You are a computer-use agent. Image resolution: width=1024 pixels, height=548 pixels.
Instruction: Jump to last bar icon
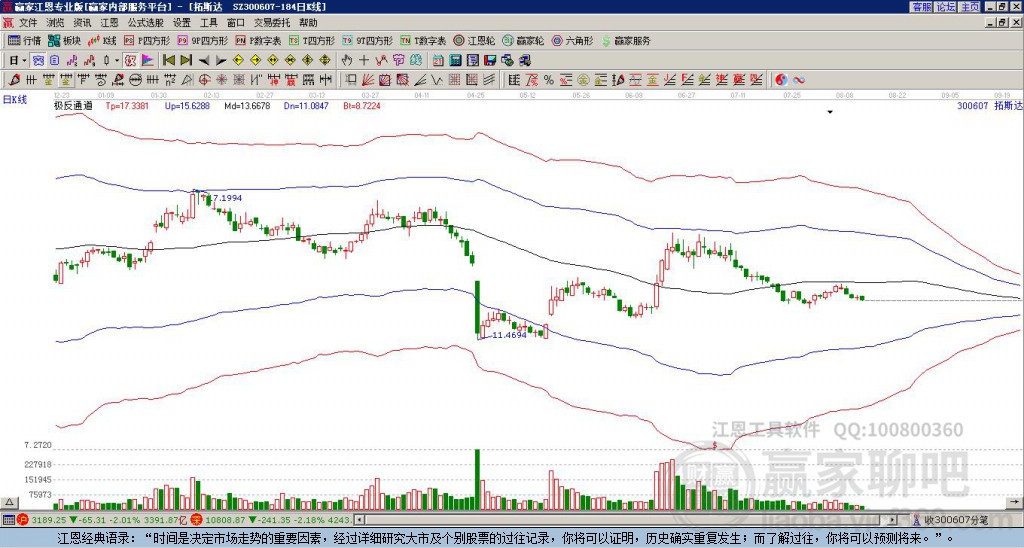185,61
